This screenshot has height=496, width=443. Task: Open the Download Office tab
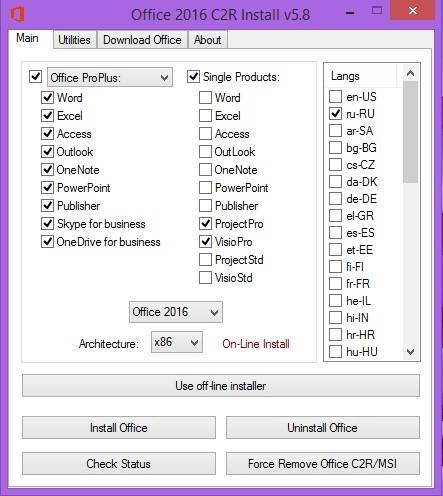click(142, 40)
